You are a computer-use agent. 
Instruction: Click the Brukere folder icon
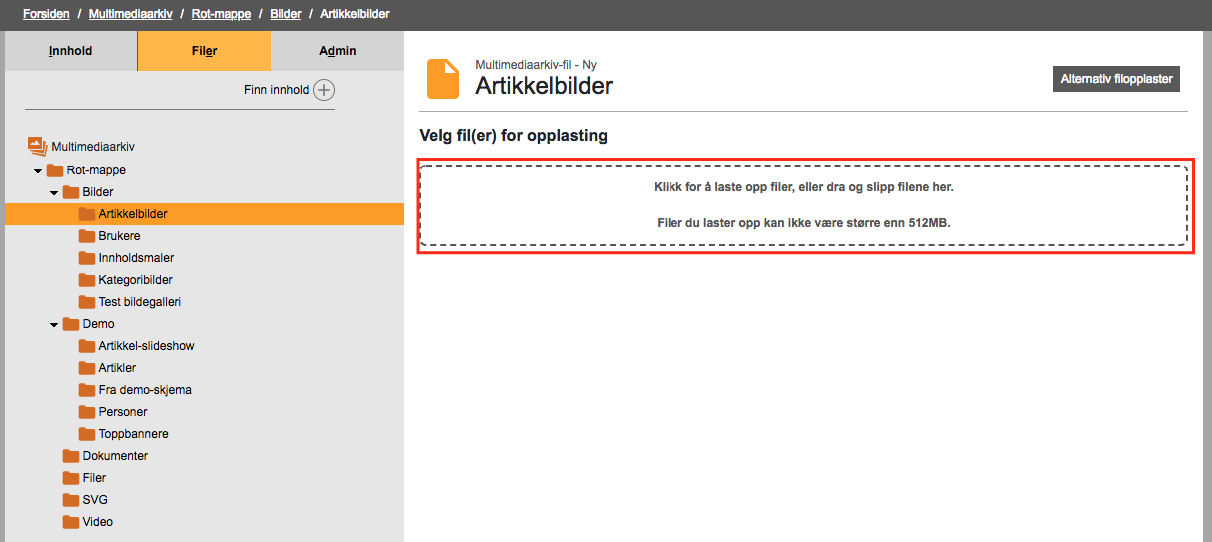click(x=87, y=236)
